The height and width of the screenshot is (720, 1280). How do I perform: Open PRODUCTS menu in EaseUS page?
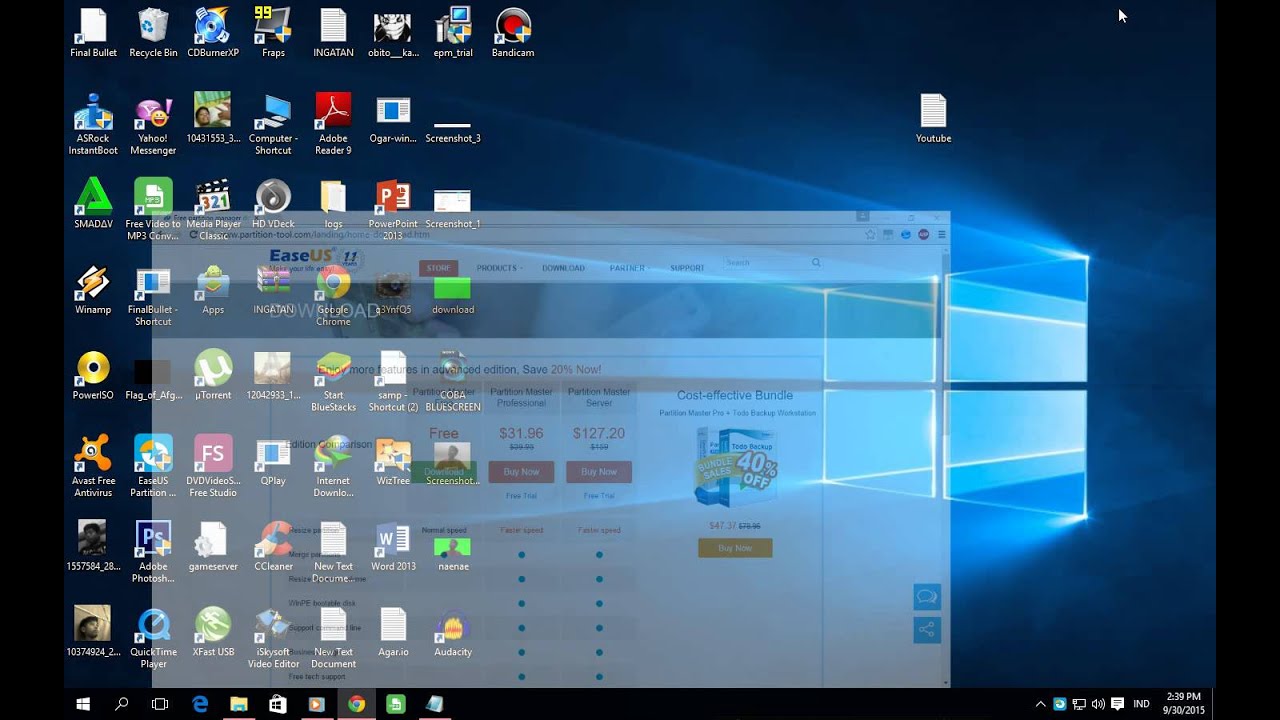(499, 268)
